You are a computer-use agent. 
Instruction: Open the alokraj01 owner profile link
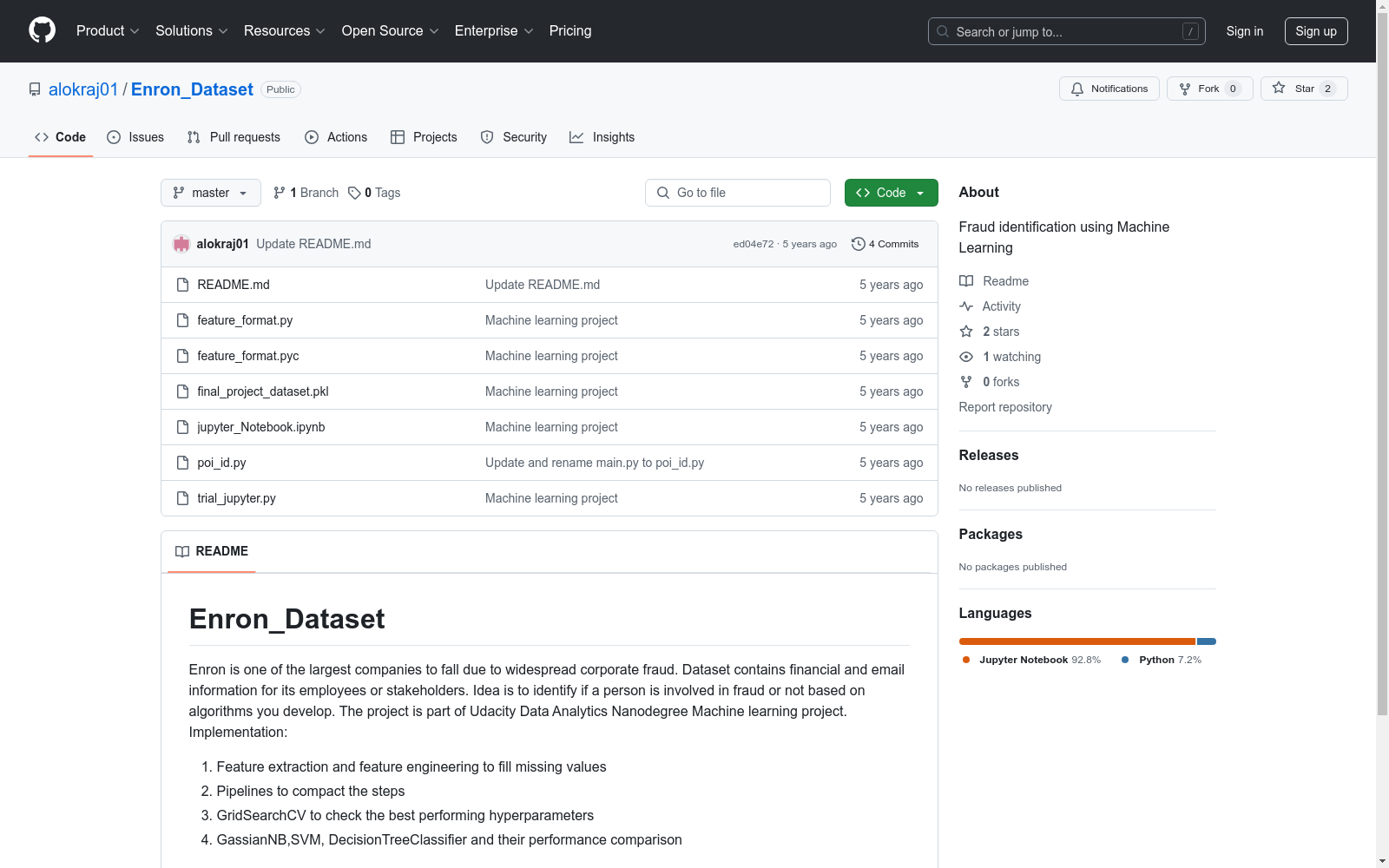click(x=83, y=89)
